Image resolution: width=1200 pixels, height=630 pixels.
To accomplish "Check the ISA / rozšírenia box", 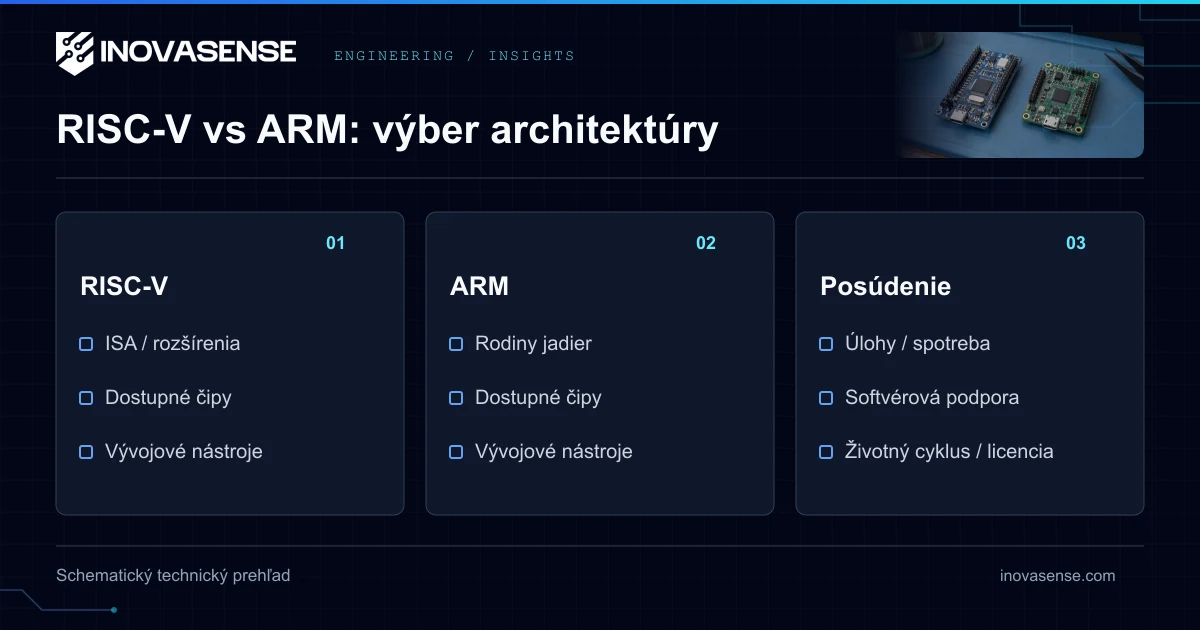I will [86, 344].
